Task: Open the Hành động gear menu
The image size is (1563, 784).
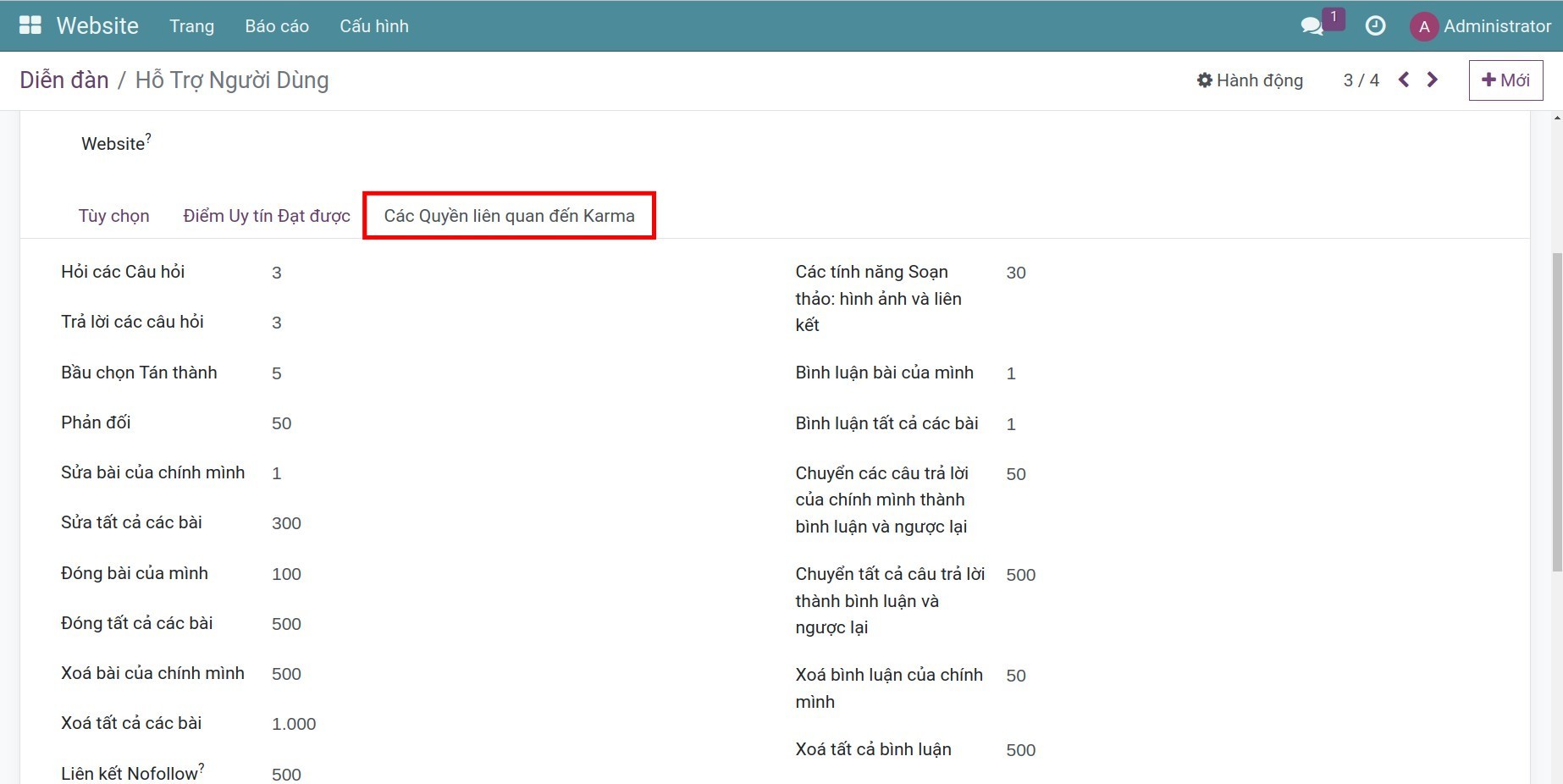Action: click(x=1250, y=80)
